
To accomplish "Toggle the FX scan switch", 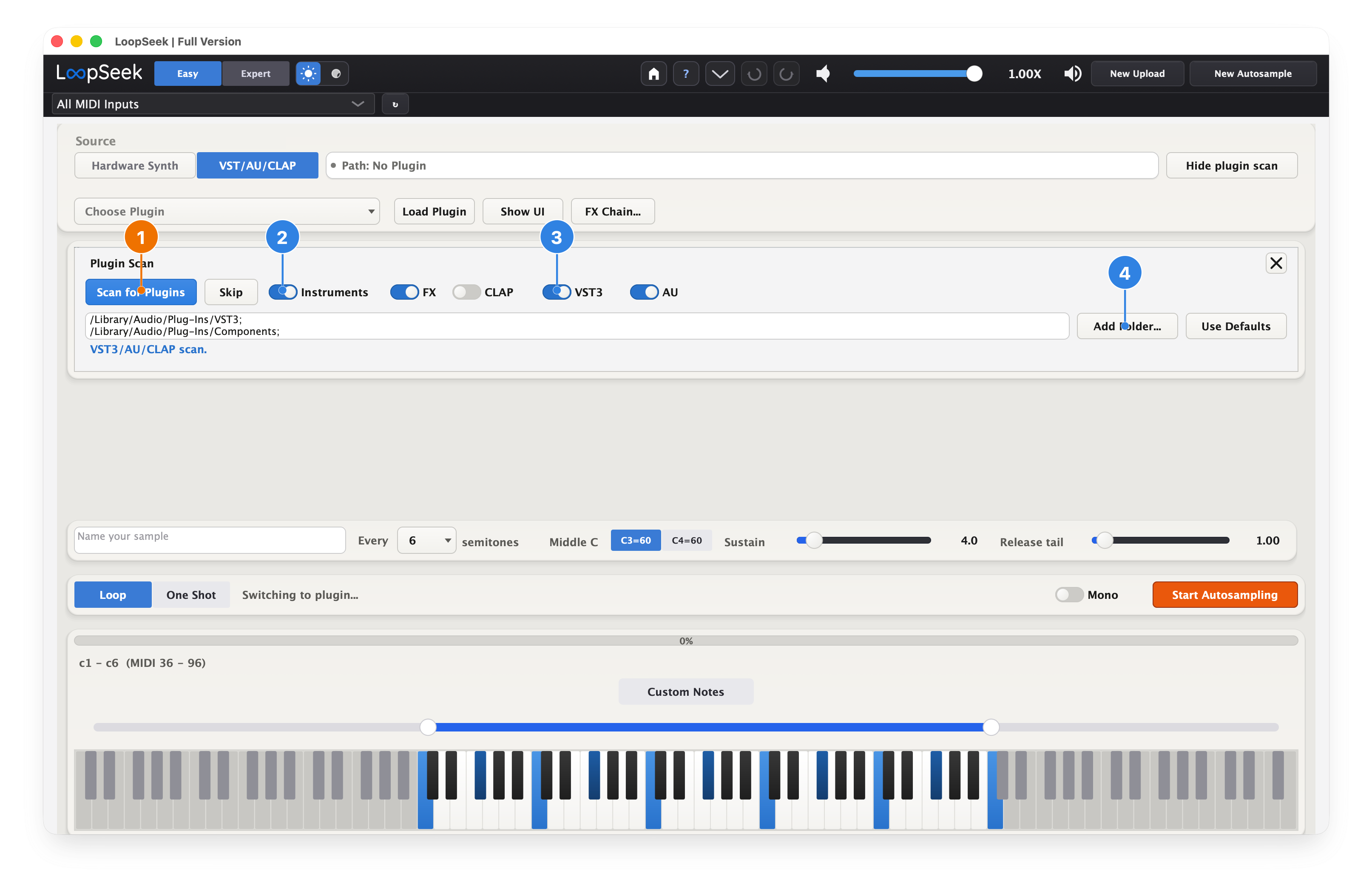I will point(405,292).
